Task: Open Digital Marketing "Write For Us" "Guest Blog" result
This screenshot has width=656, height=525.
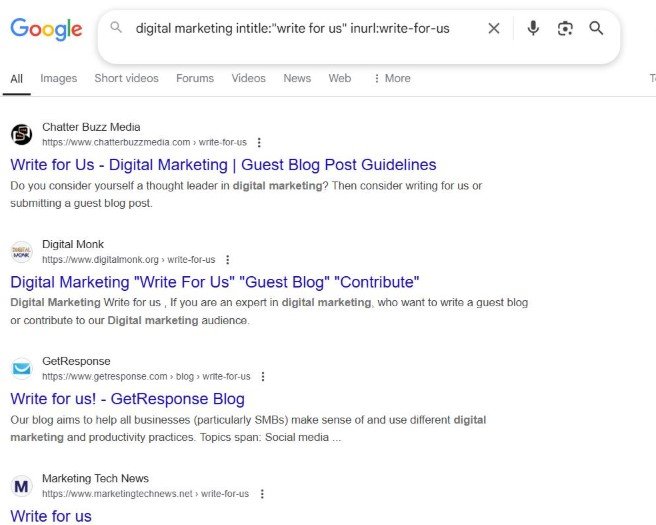Action: (x=215, y=282)
